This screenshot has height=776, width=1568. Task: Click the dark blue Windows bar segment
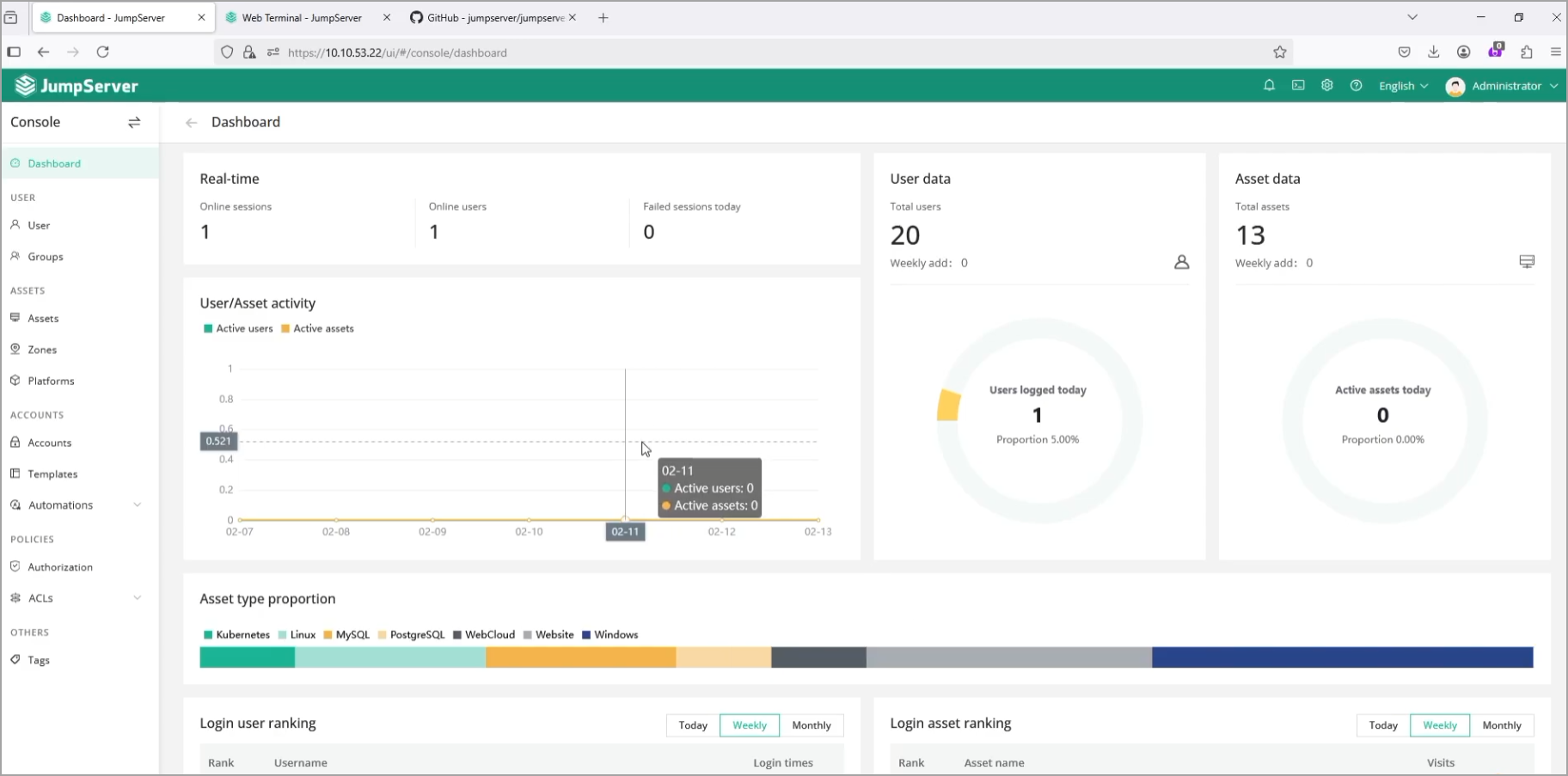[1343, 657]
